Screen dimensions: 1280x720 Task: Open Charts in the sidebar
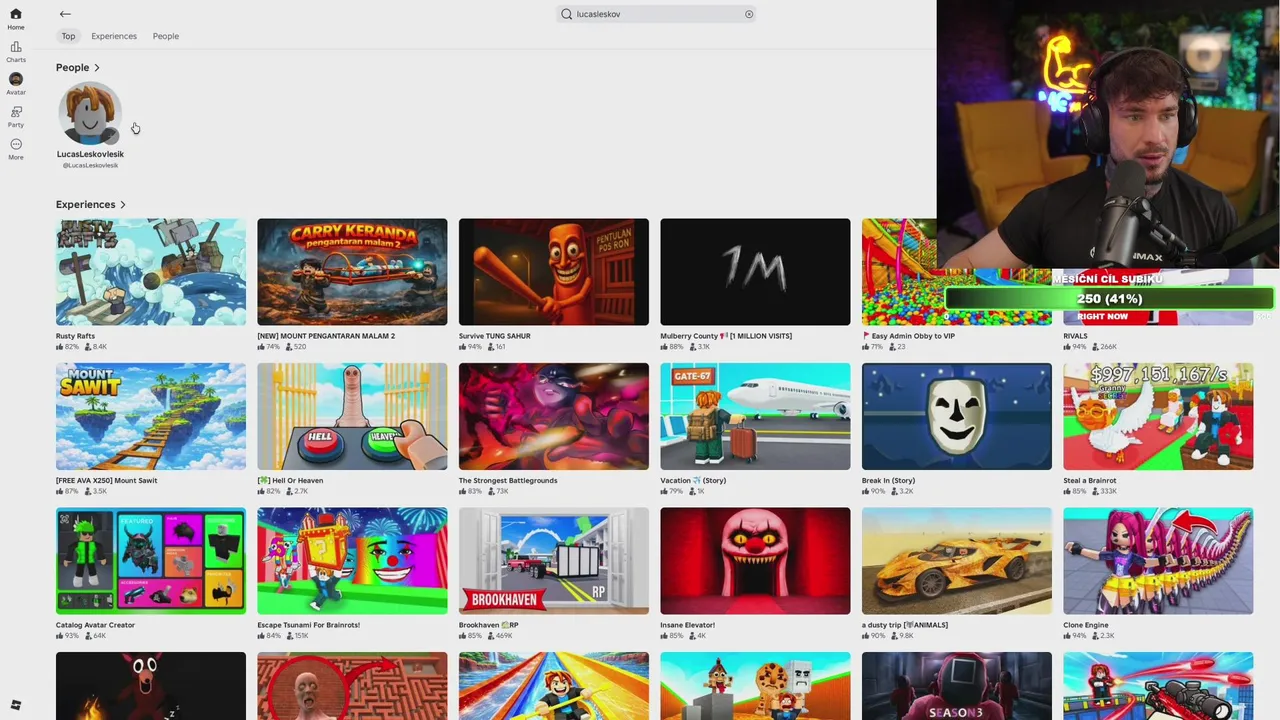coord(16,52)
